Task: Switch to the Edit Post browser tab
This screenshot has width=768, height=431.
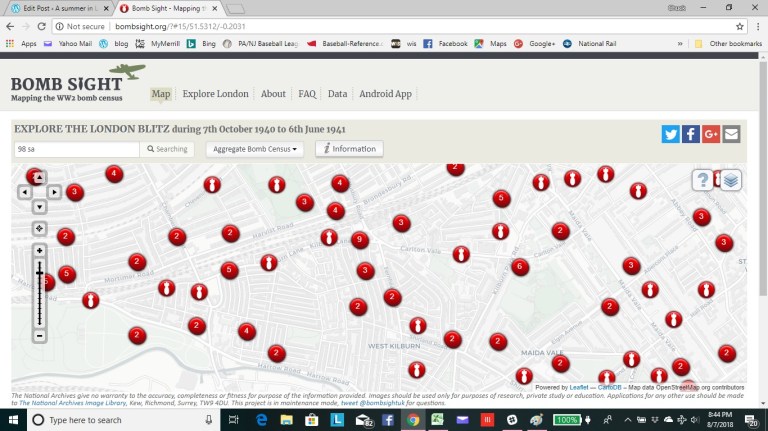Action: point(57,8)
